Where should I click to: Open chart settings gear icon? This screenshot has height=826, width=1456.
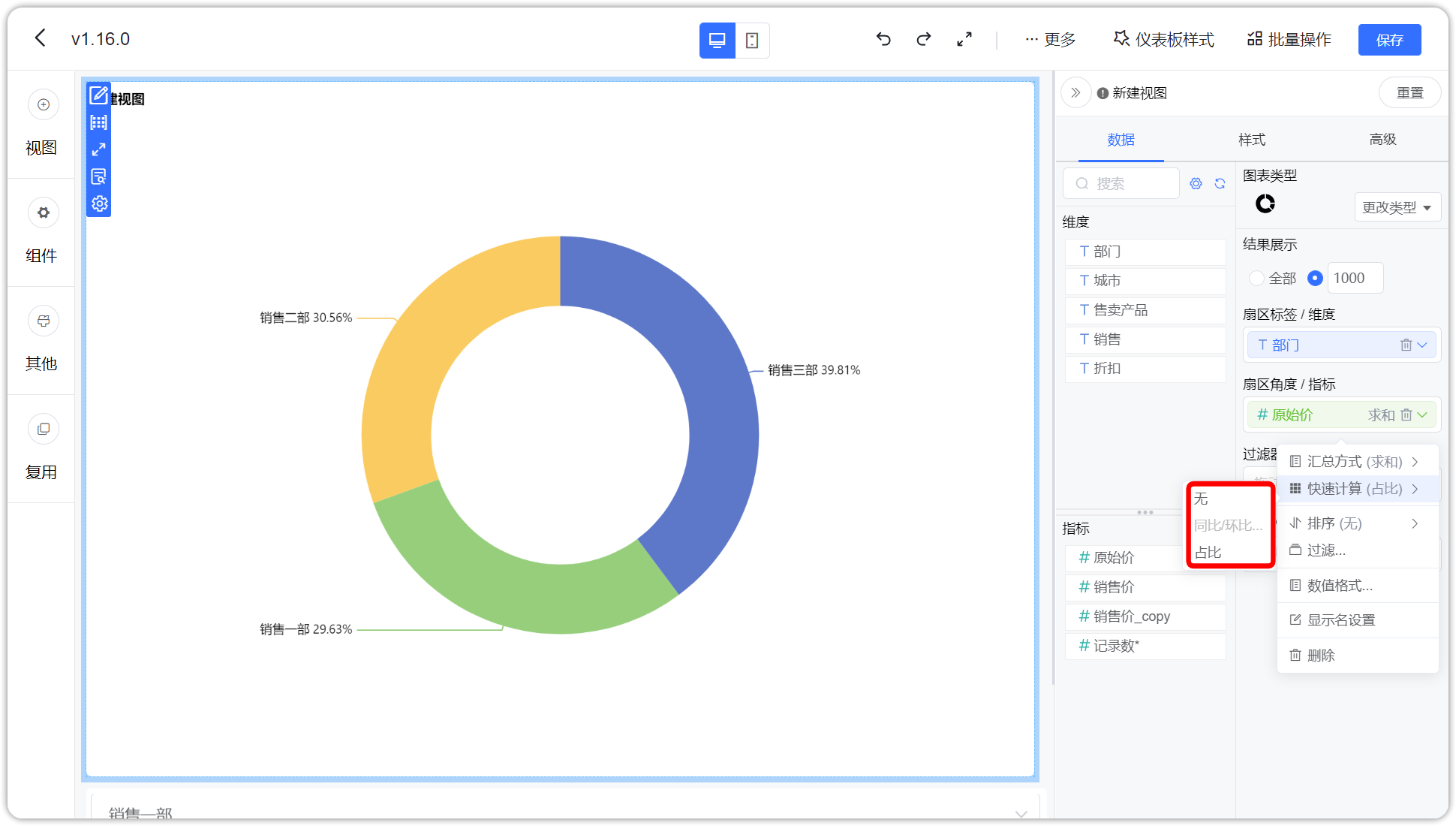pyautogui.click(x=99, y=203)
